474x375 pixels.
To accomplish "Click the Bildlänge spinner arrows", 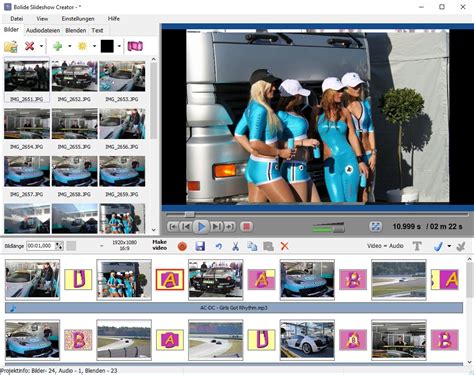I will [x=59, y=246].
